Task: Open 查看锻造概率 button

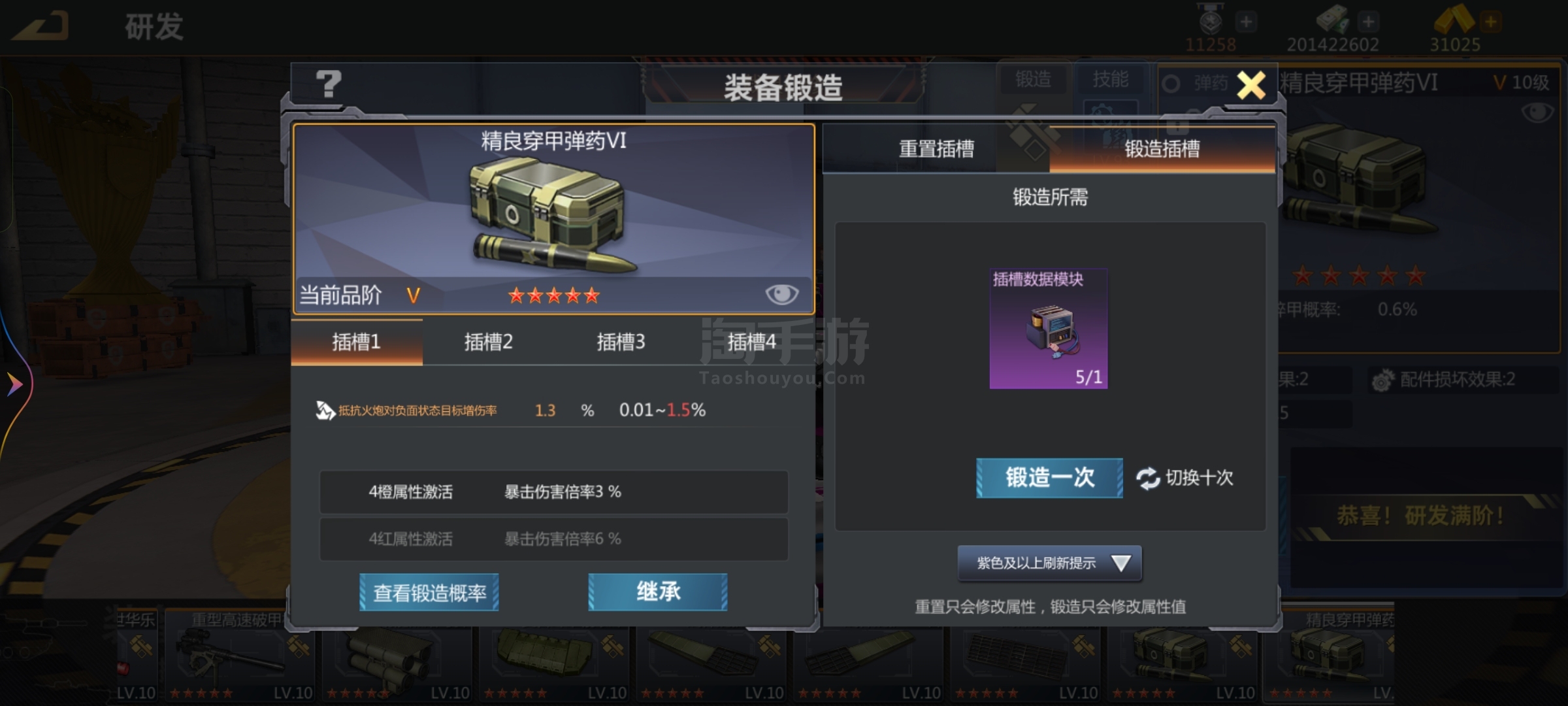Action: [x=429, y=592]
